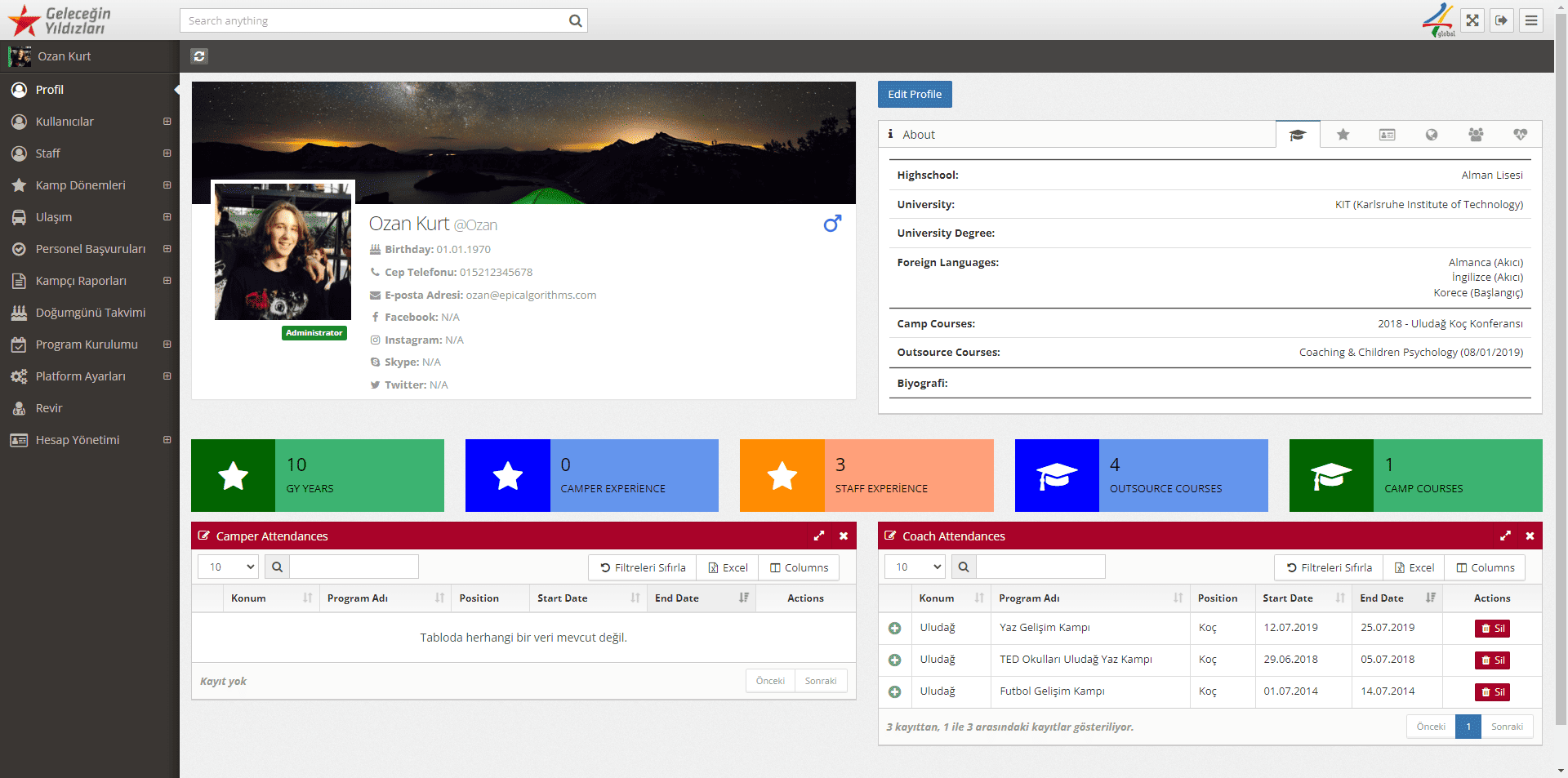Image resolution: width=1568 pixels, height=778 pixels.
Task: Click the Staff Experience star tile icon
Action: pyautogui.click(x=782, y=476)
